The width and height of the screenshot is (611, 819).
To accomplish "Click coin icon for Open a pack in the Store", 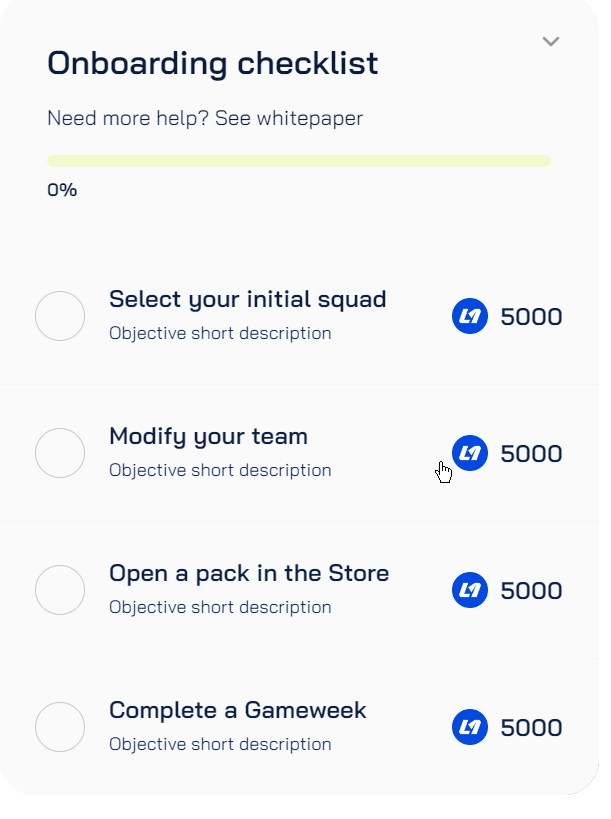I will coord(469,591).
